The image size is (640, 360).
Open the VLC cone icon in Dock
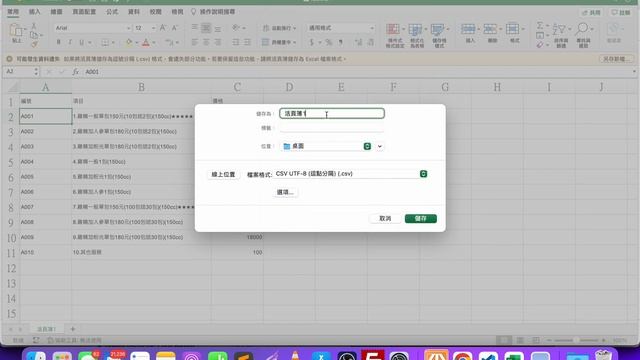(295, 355)
